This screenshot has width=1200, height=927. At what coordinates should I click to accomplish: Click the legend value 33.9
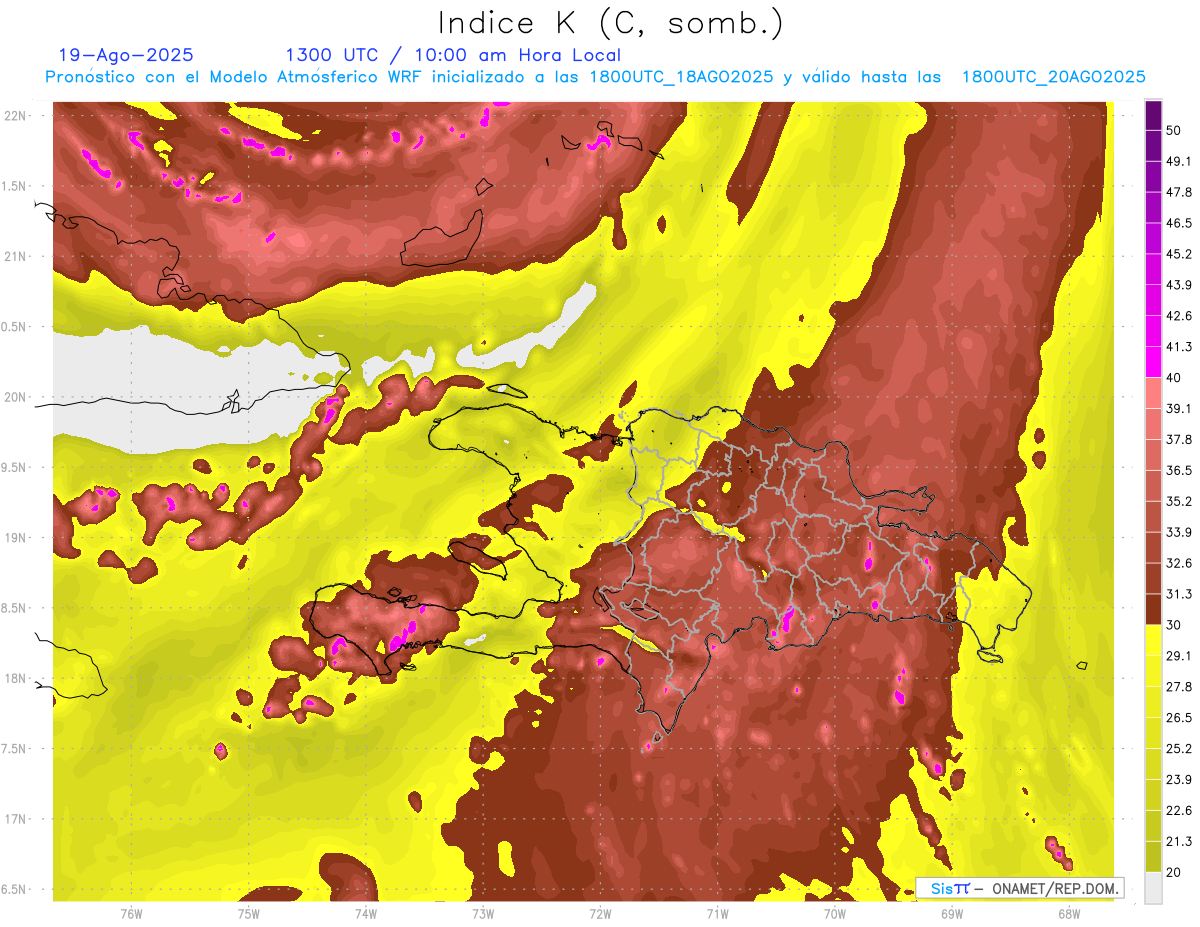point(1178,532)
